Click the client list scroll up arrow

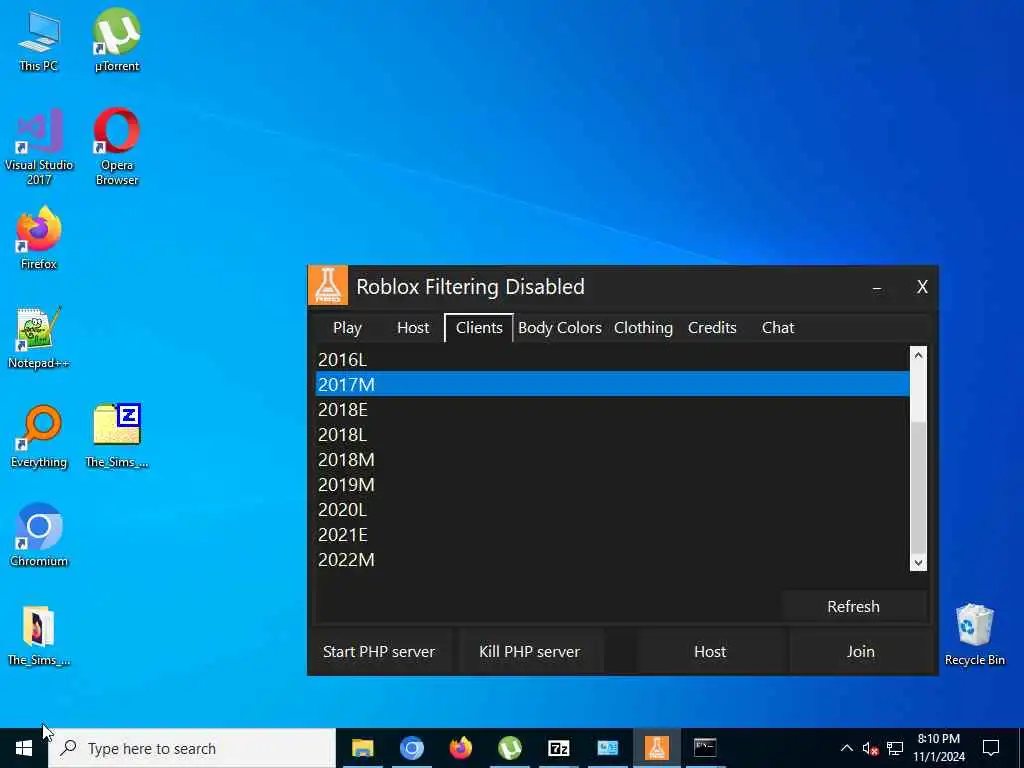pos(918,355)
